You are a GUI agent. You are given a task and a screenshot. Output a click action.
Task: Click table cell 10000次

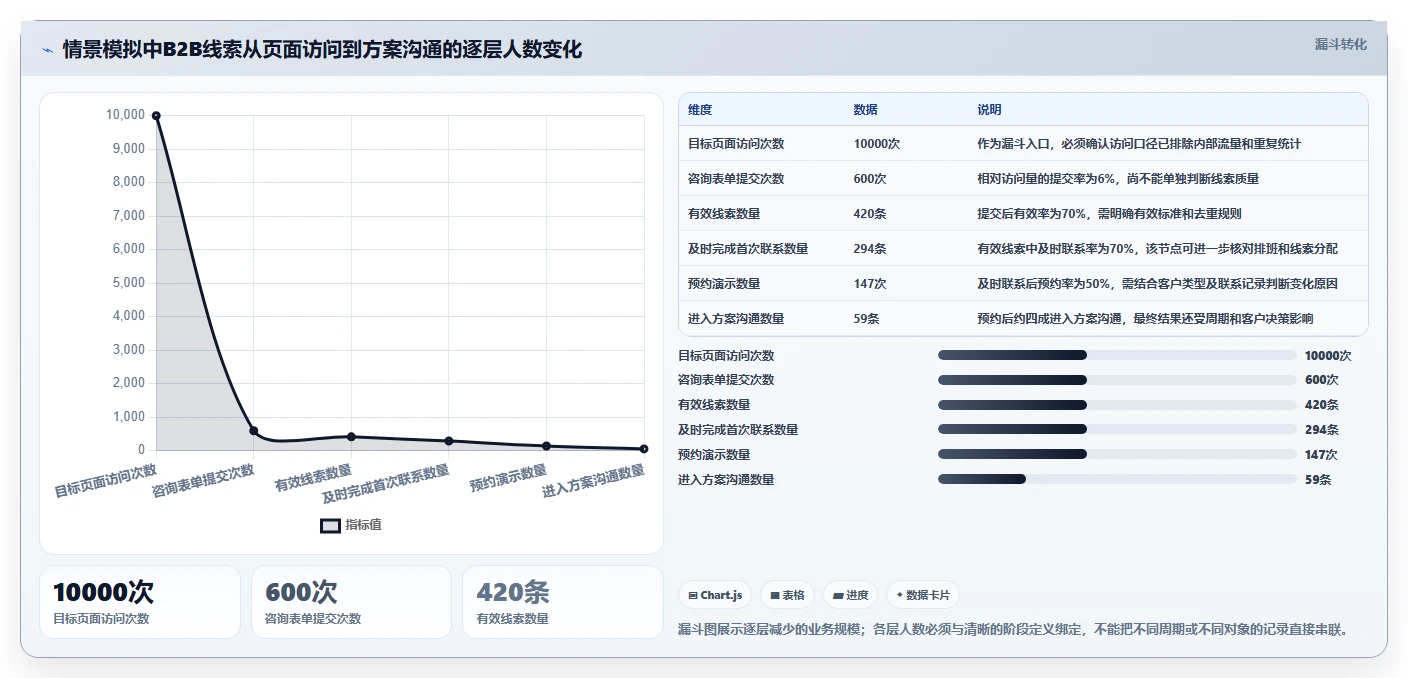[877, 144]
